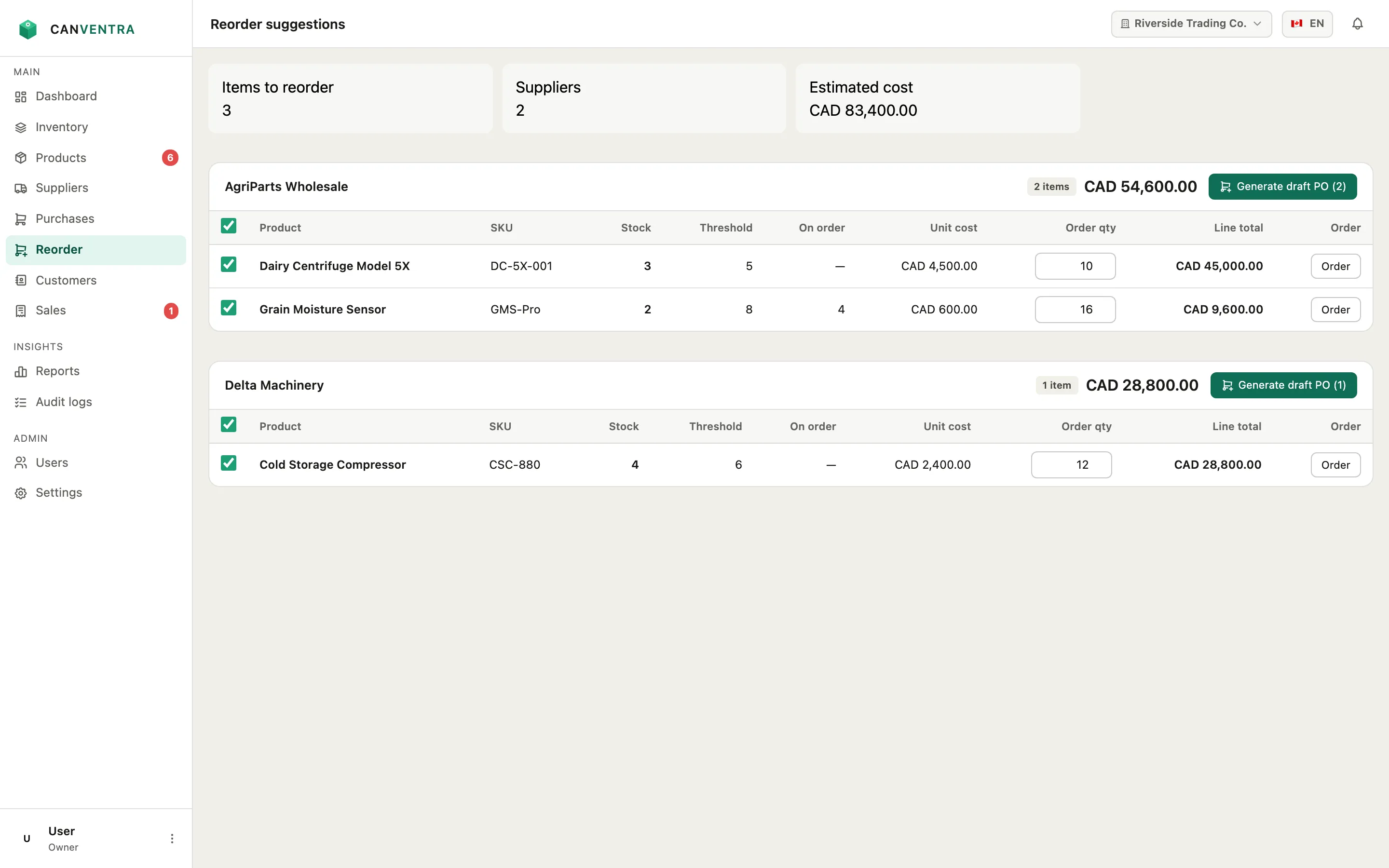
Task: Click the 1 item badge
Action: tap(1056, 385)
